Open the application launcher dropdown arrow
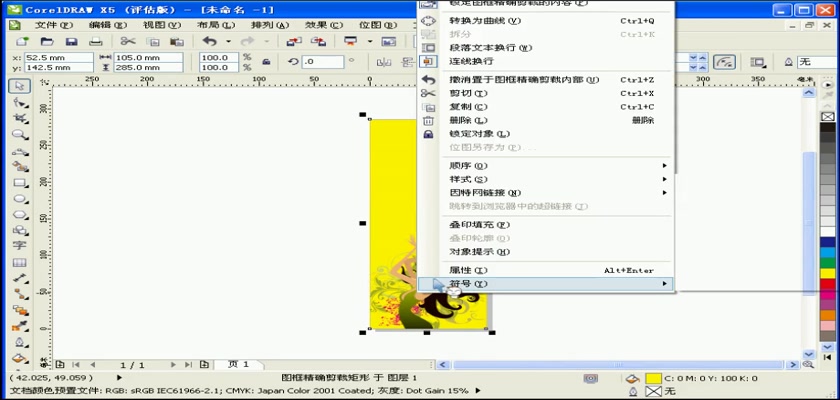Image resolution: width=840 pixels, height=400 pixels. click(x=370, y=41)
